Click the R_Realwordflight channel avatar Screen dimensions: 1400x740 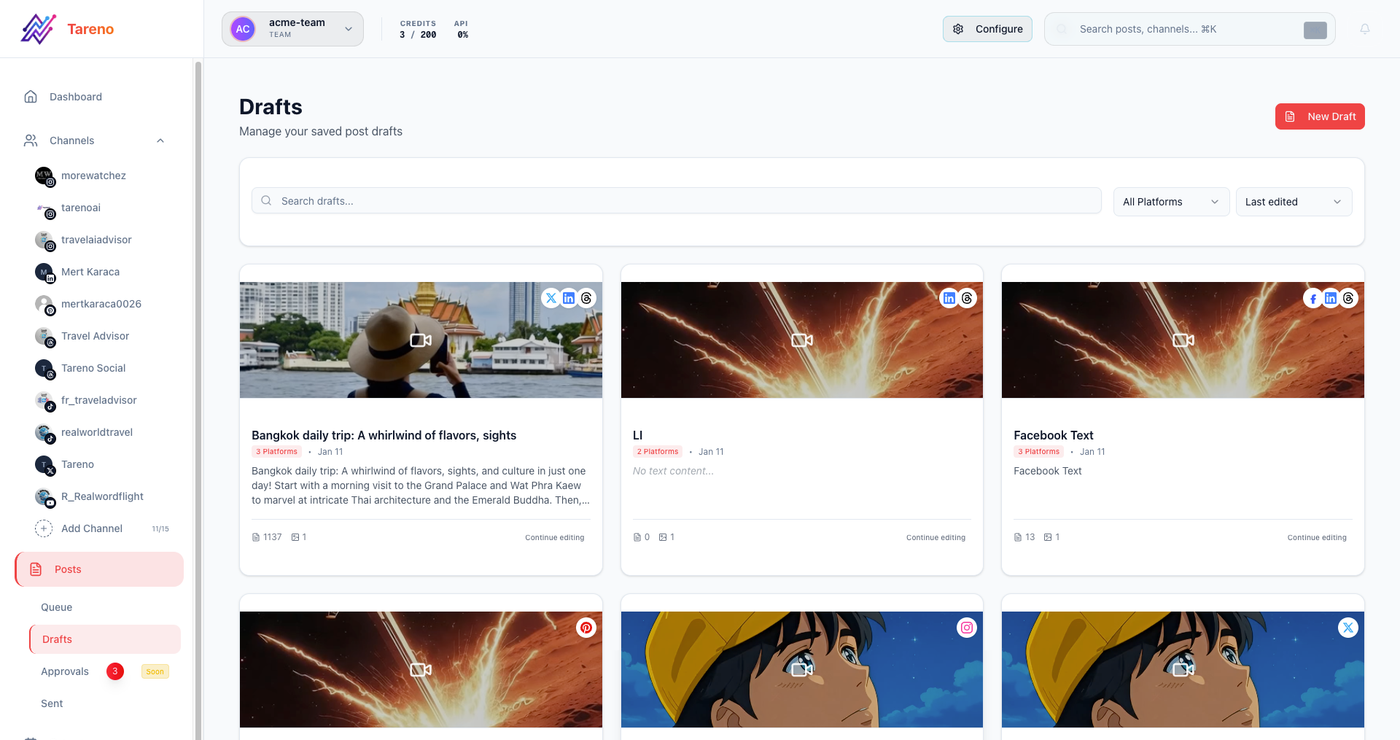(44, 496)
